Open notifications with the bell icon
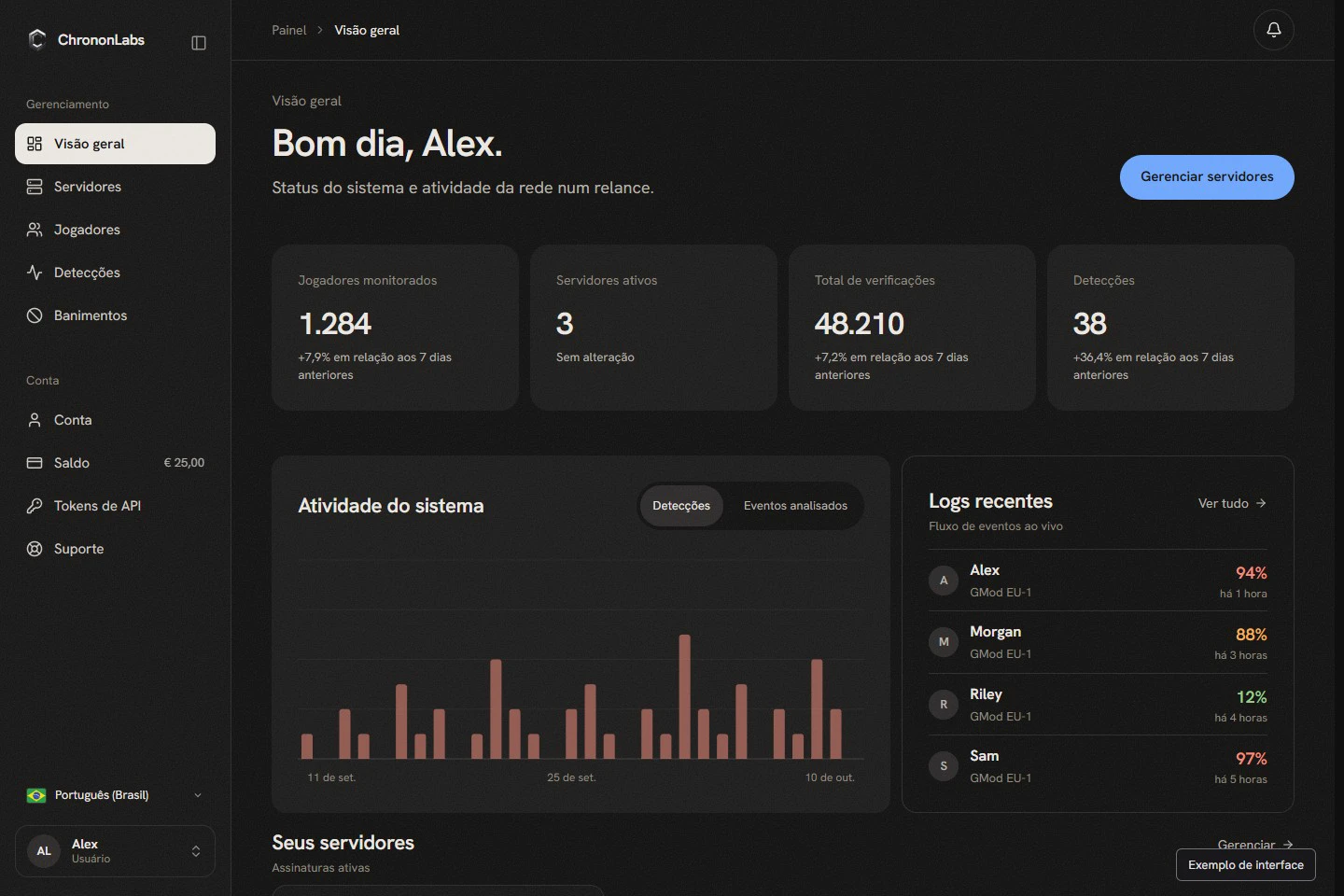1344x896 pixels. pos(1273,30)
